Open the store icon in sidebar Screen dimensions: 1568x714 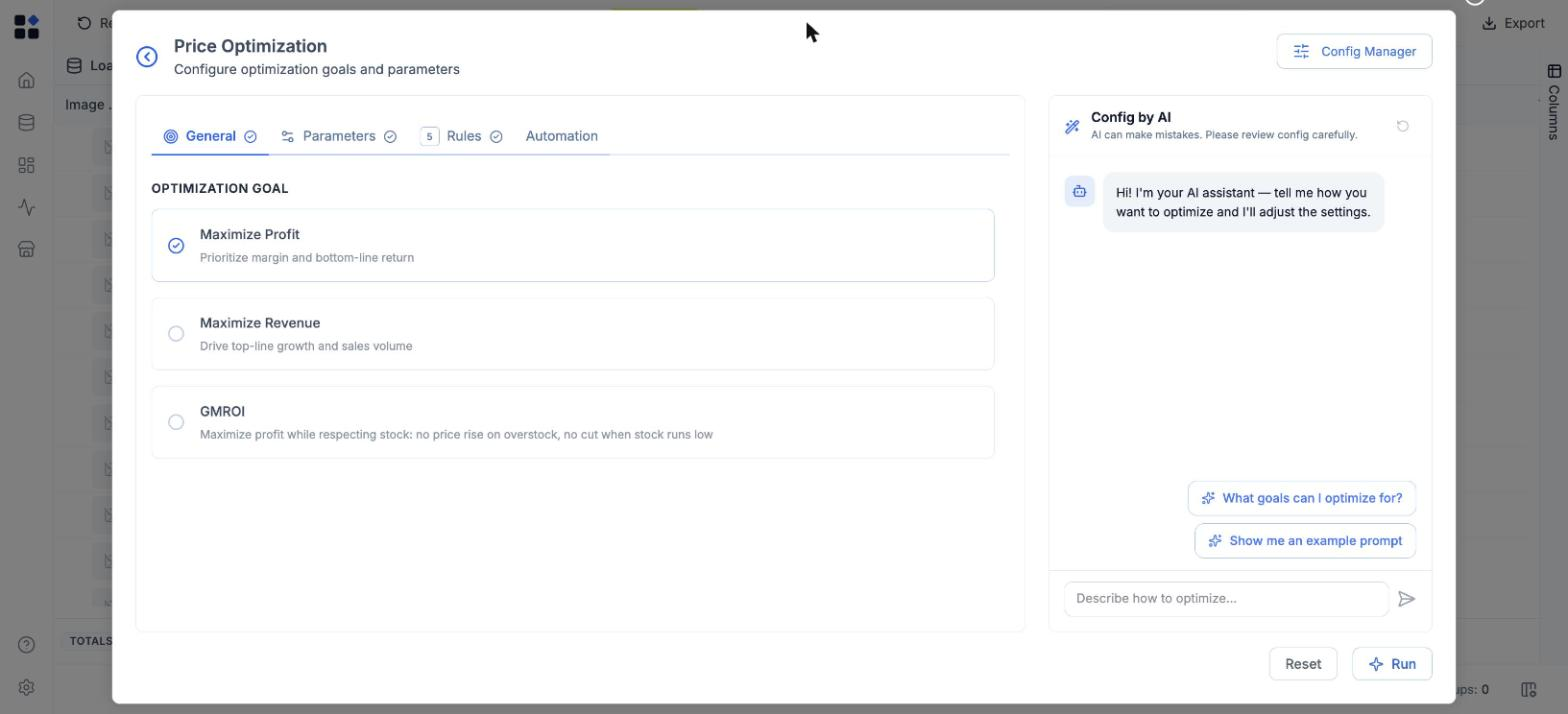pos(27,249)
